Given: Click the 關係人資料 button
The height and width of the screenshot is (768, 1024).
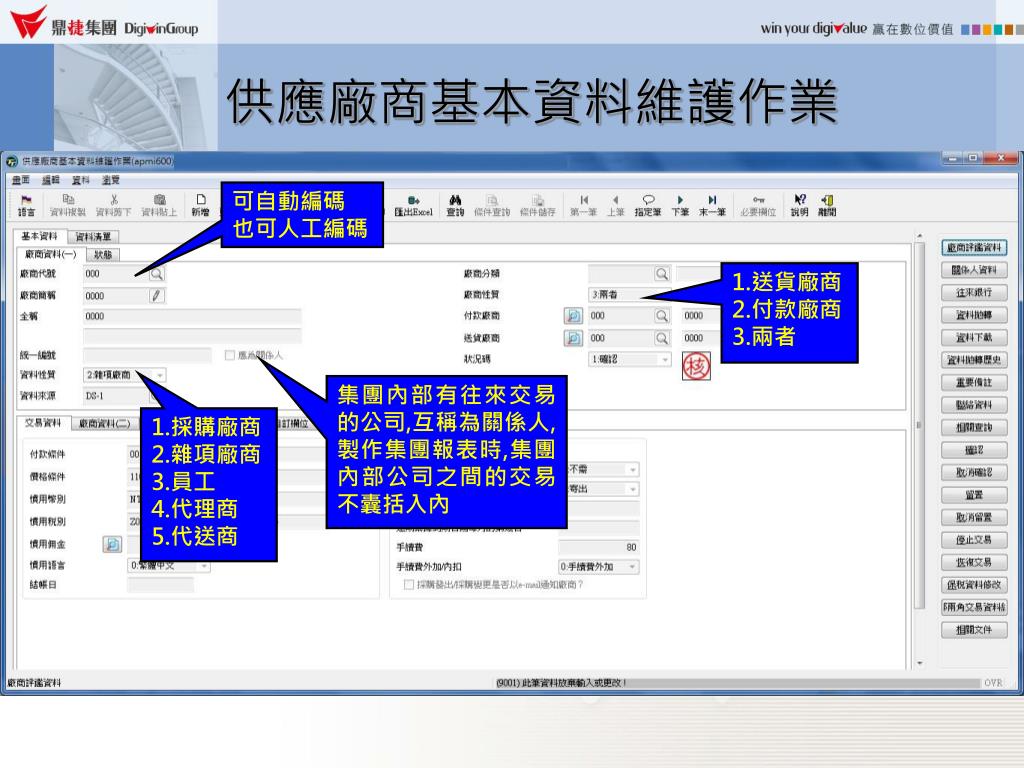Looking at the screenshot, I should [974, 270].
